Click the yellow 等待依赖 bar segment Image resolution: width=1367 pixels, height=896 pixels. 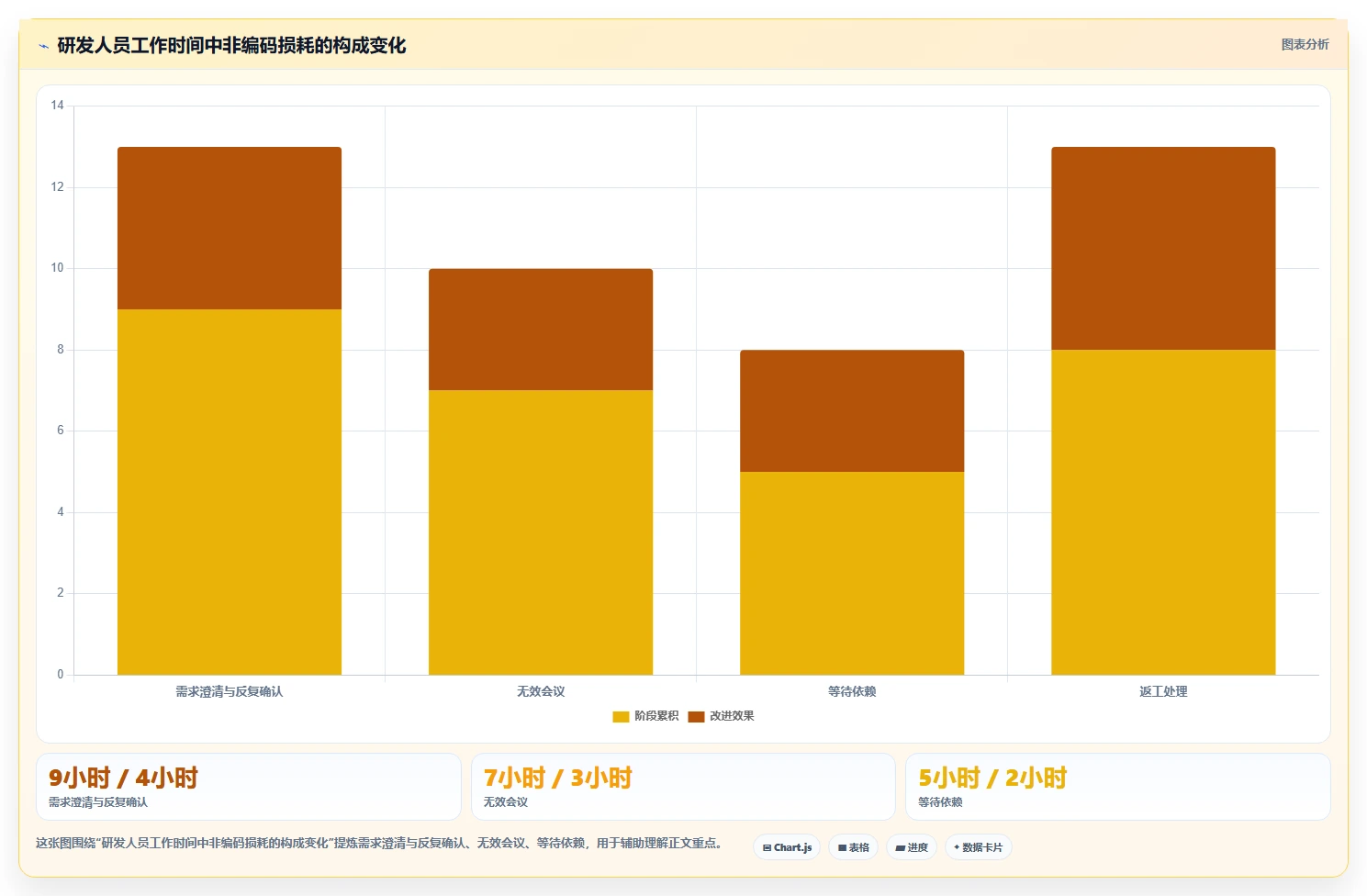click(852, 573)
